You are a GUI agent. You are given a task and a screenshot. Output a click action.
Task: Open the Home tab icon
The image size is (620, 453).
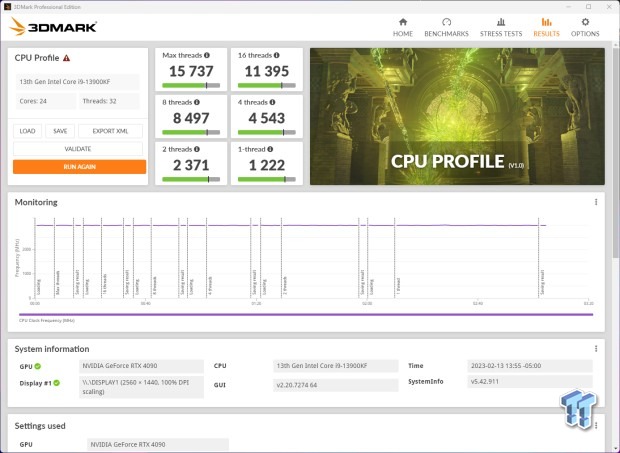coord(403,22)
